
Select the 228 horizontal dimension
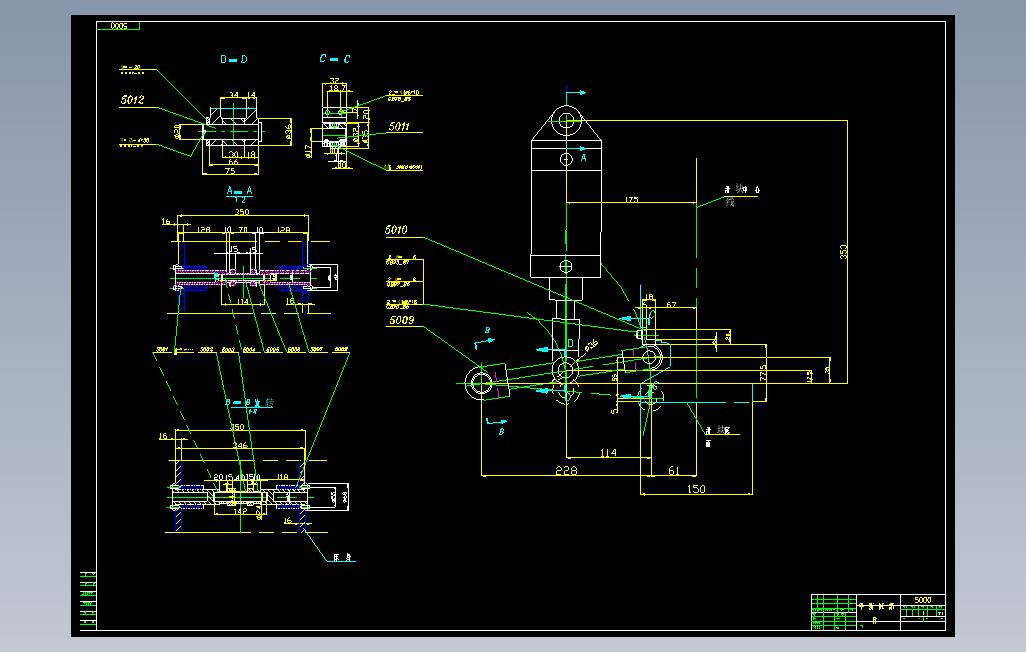tap(566, 470)
